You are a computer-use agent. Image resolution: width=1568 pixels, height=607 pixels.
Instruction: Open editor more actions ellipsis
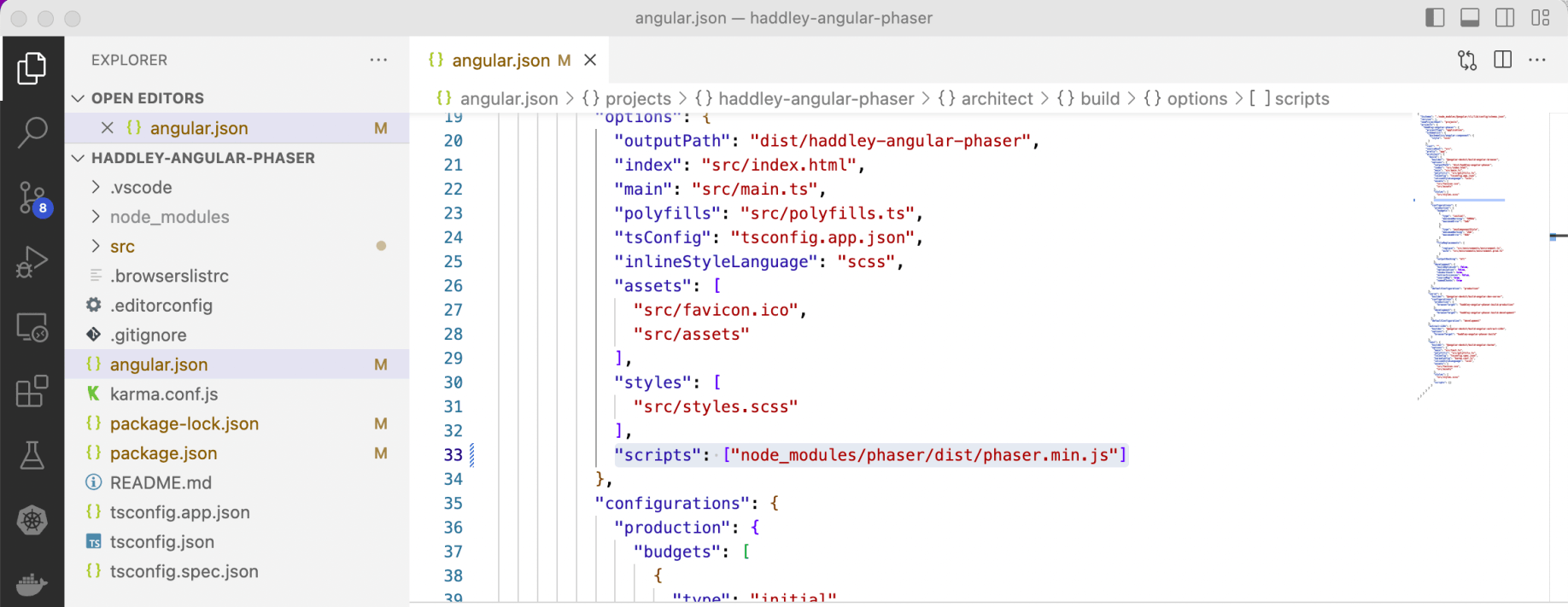[1537, 60]
